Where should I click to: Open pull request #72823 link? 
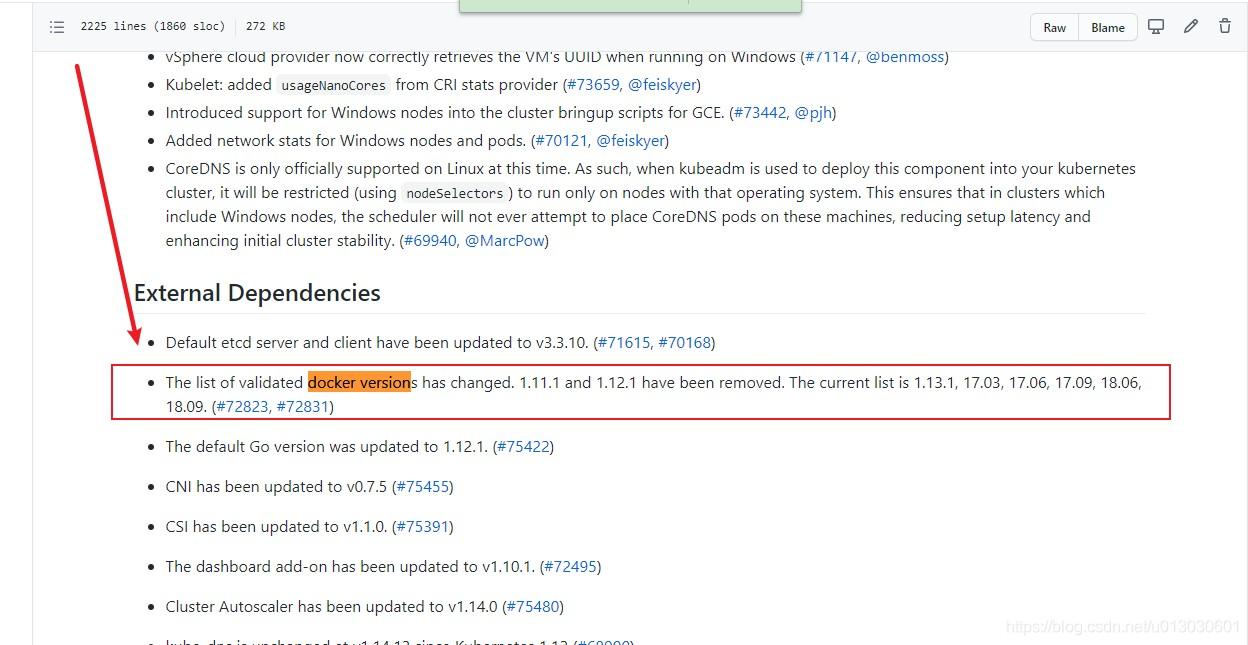[x=242, y=407]
